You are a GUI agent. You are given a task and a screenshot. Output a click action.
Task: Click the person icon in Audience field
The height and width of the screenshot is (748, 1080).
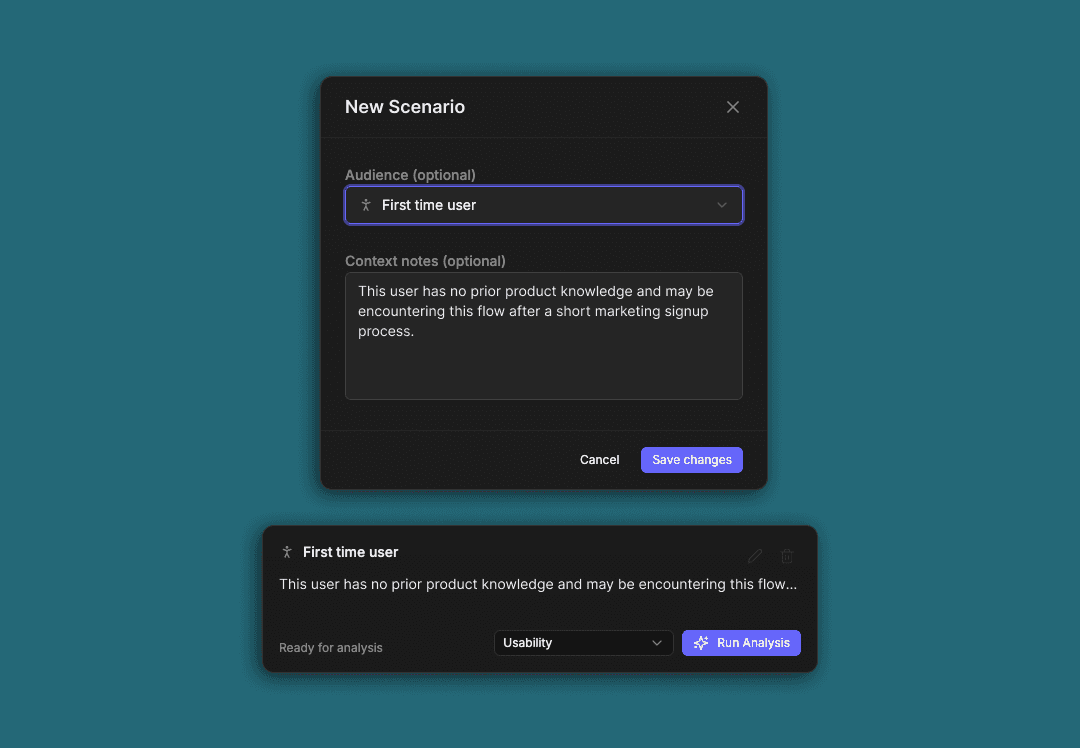pyautogui.click(x=366, y=205)
